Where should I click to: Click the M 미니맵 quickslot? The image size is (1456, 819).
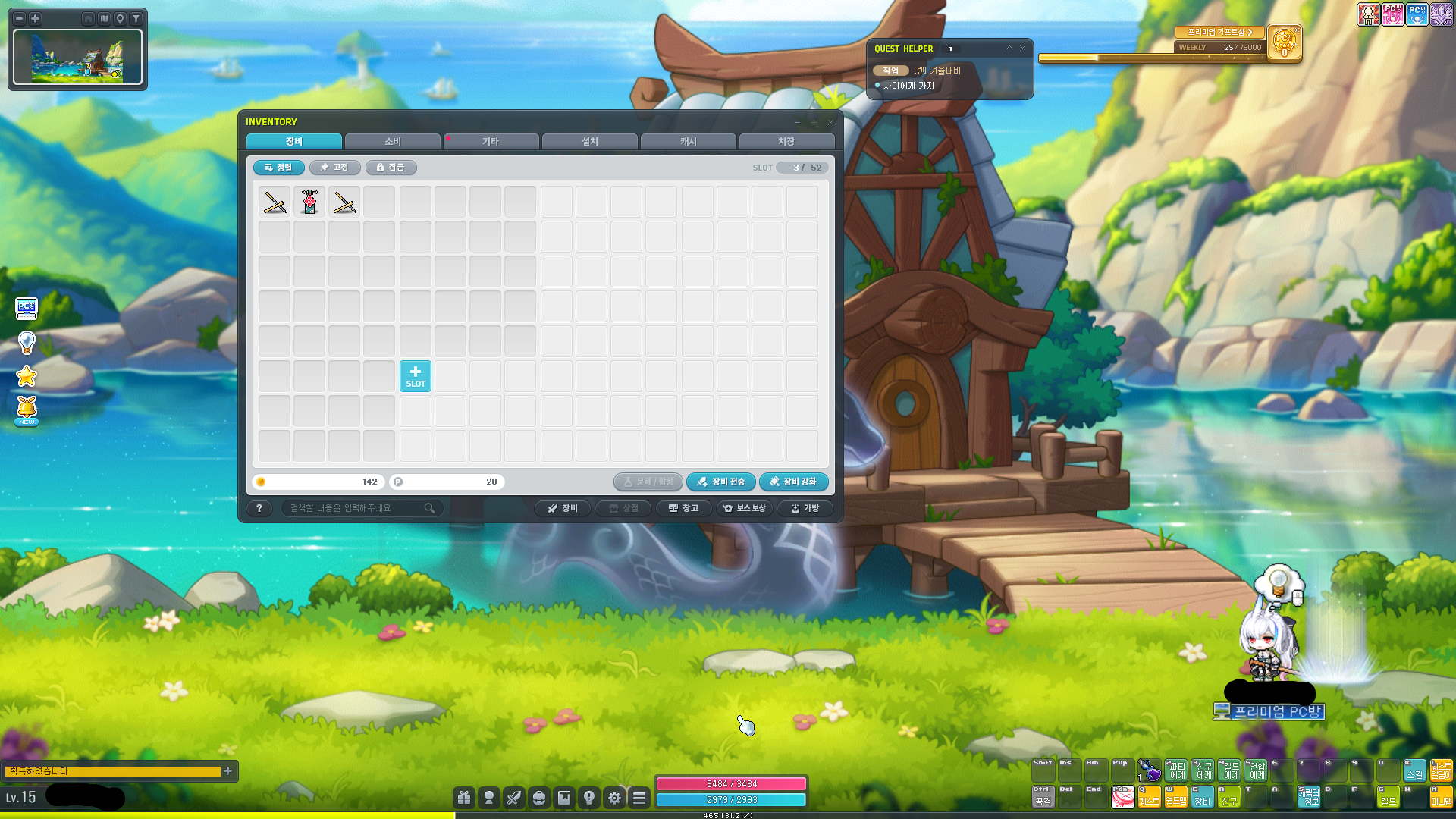(1442, 797)
